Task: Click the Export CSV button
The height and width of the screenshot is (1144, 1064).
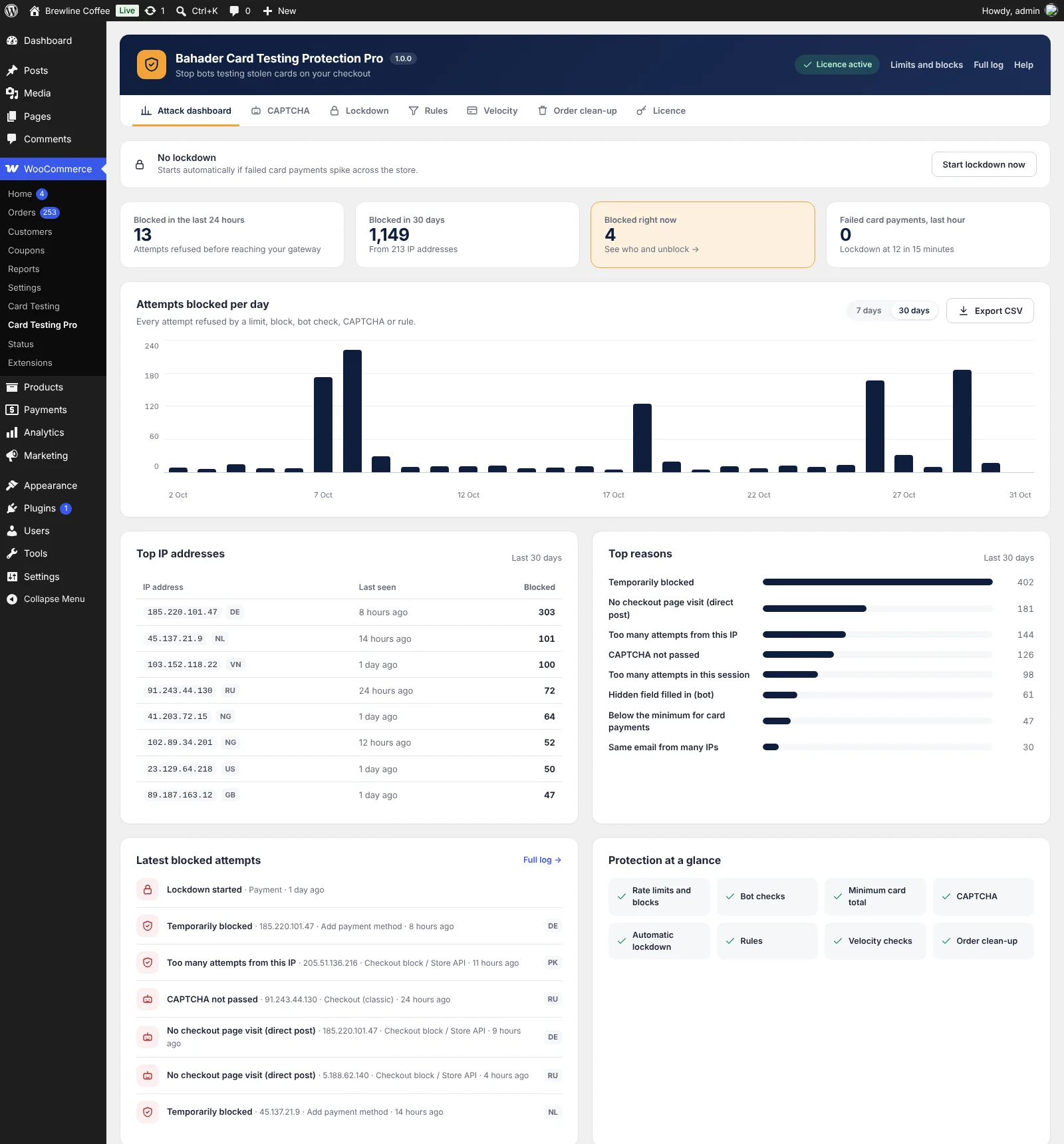Action: pyautogui.click(x=990, y=311)
